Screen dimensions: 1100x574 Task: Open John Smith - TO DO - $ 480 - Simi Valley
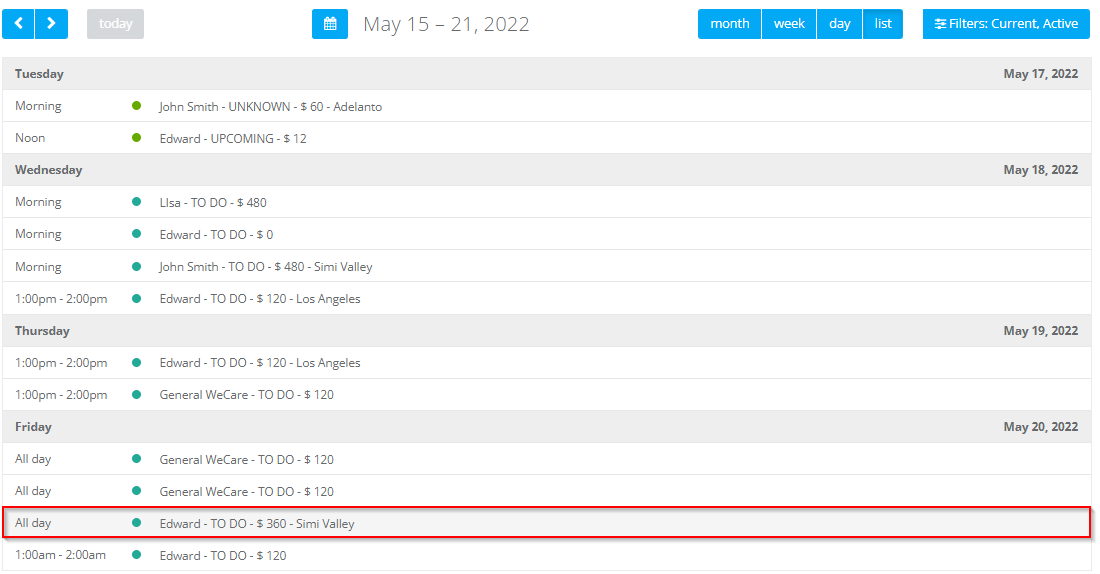(x=546, y=267)
